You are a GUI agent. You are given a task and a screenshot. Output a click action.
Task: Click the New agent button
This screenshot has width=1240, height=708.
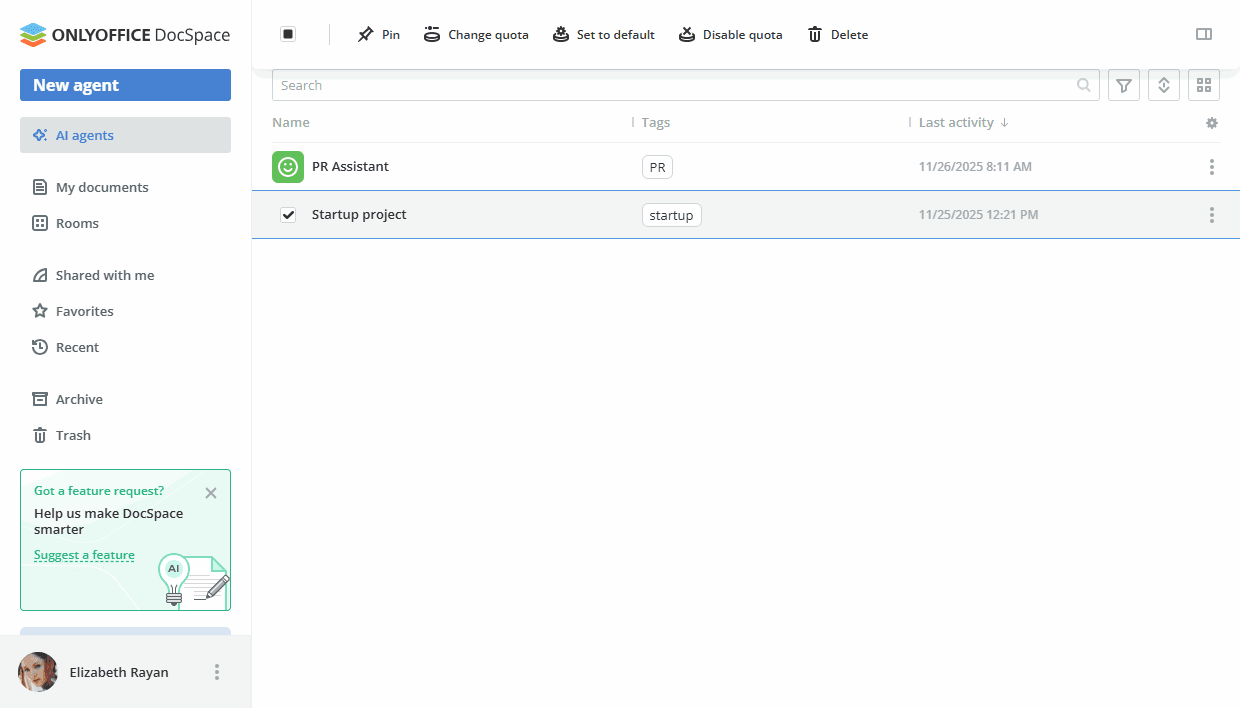coord(125,85)
